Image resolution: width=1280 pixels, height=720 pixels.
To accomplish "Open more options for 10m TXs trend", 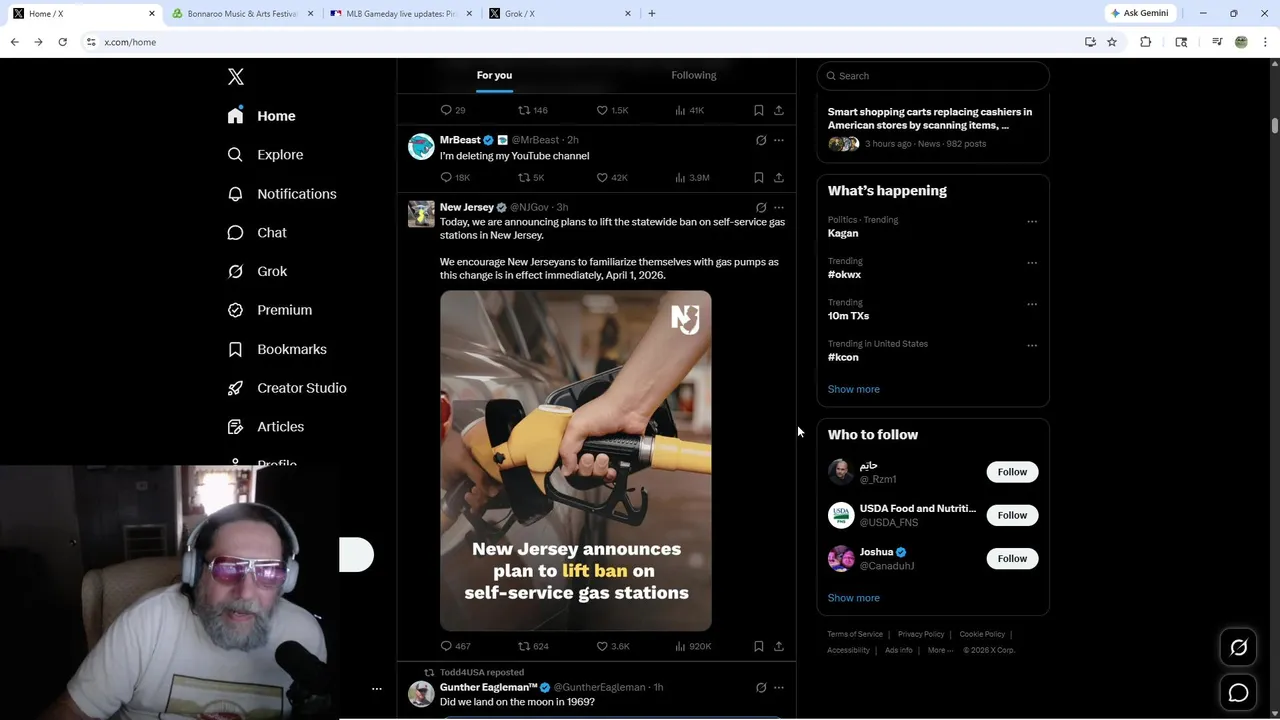I will (x=1032, y=304).
